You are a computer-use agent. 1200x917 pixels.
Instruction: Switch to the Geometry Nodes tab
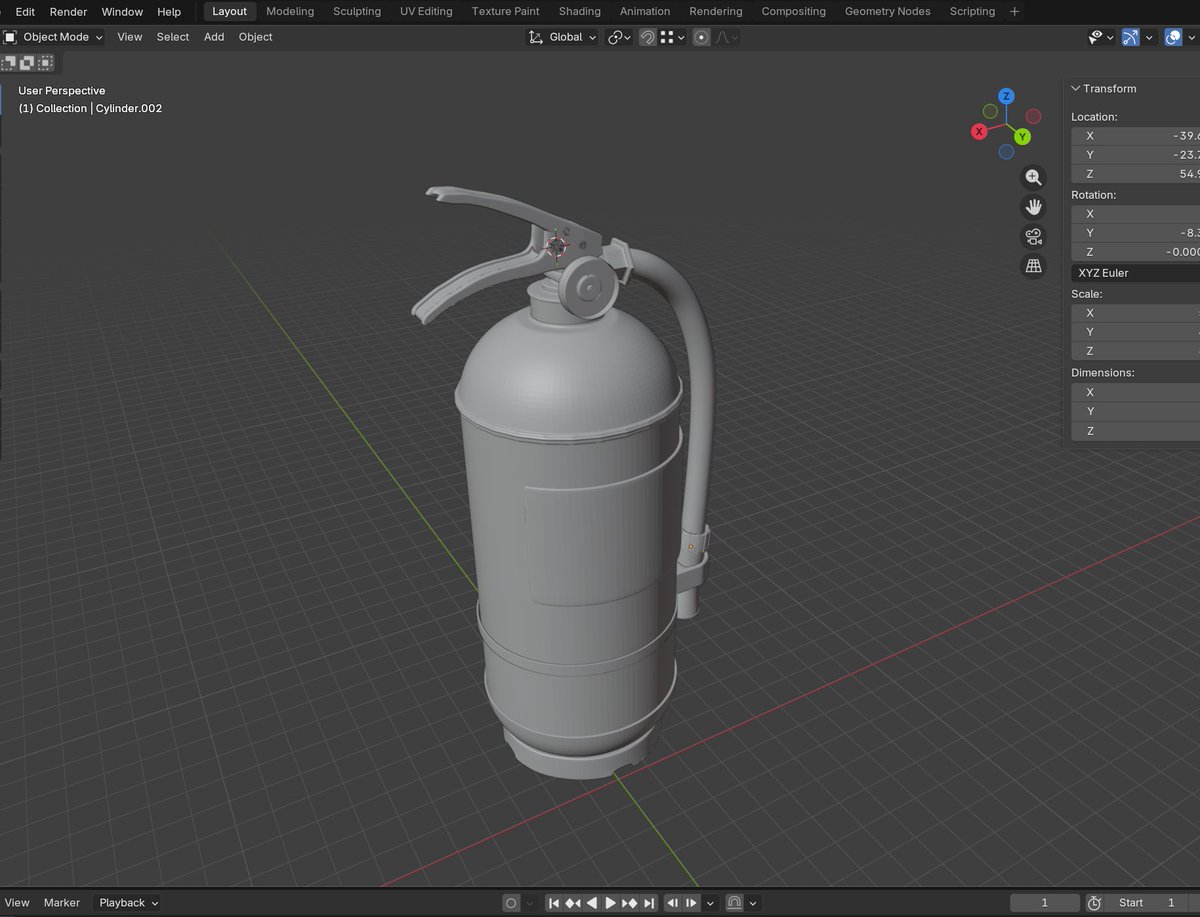pos(887,11)
